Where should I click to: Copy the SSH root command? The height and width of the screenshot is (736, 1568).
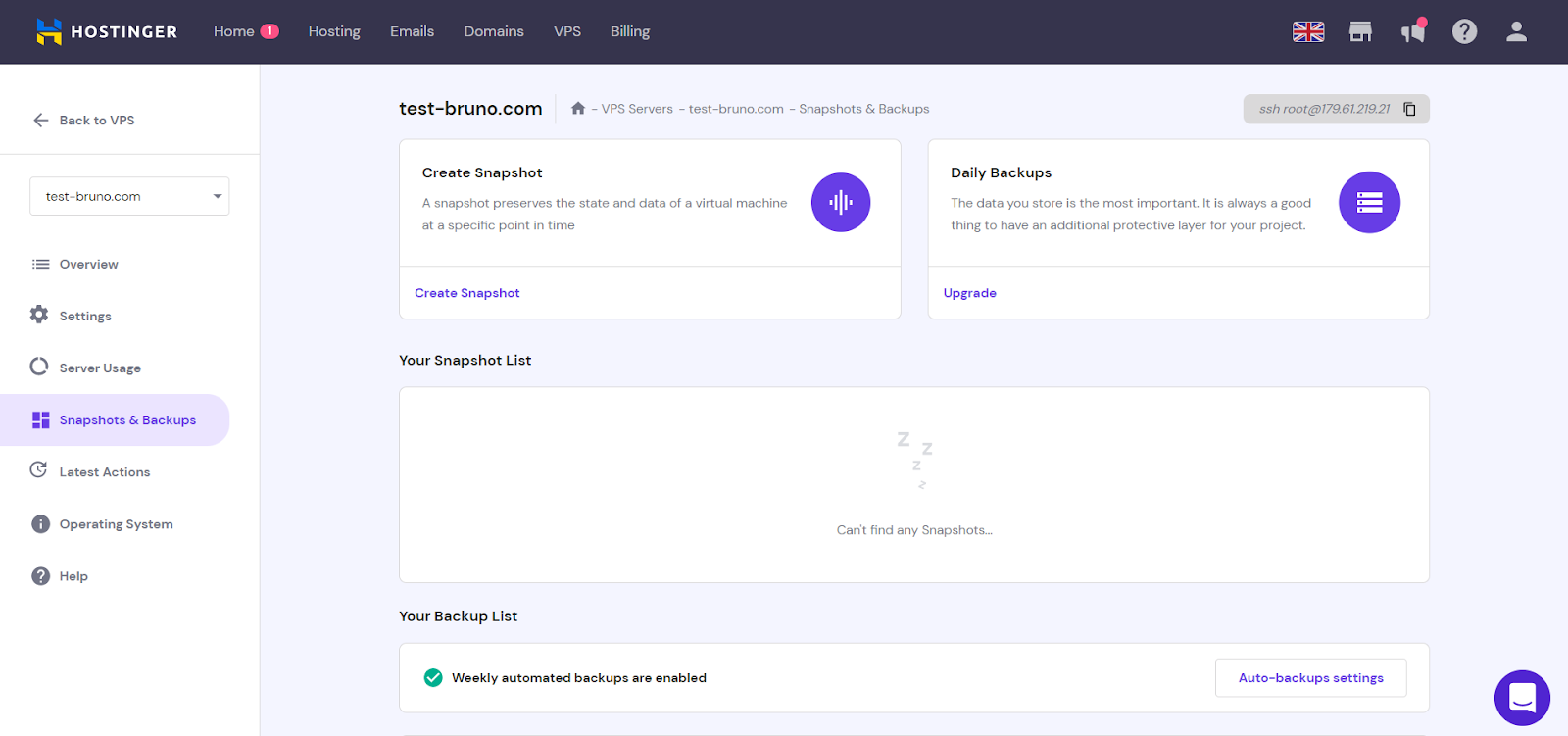click(x=1409, y=109)
